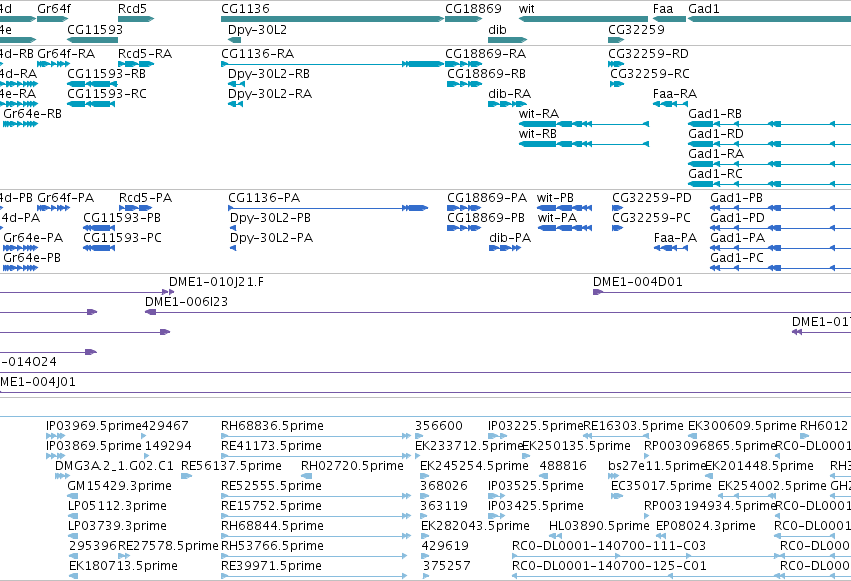Click protein CG32259-PC label
The image size is (851, 581).
651,218
